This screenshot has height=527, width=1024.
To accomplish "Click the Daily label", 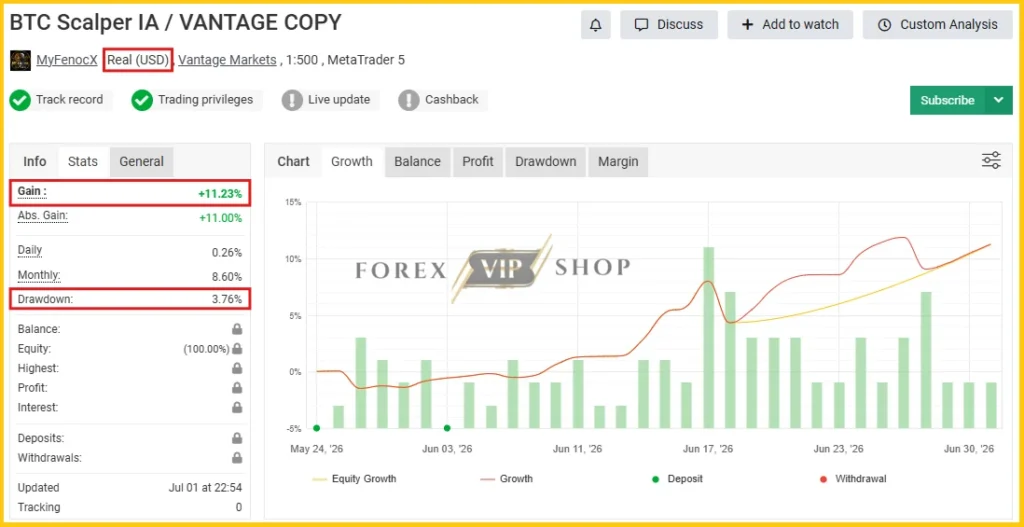I will [x=30, y=251].
